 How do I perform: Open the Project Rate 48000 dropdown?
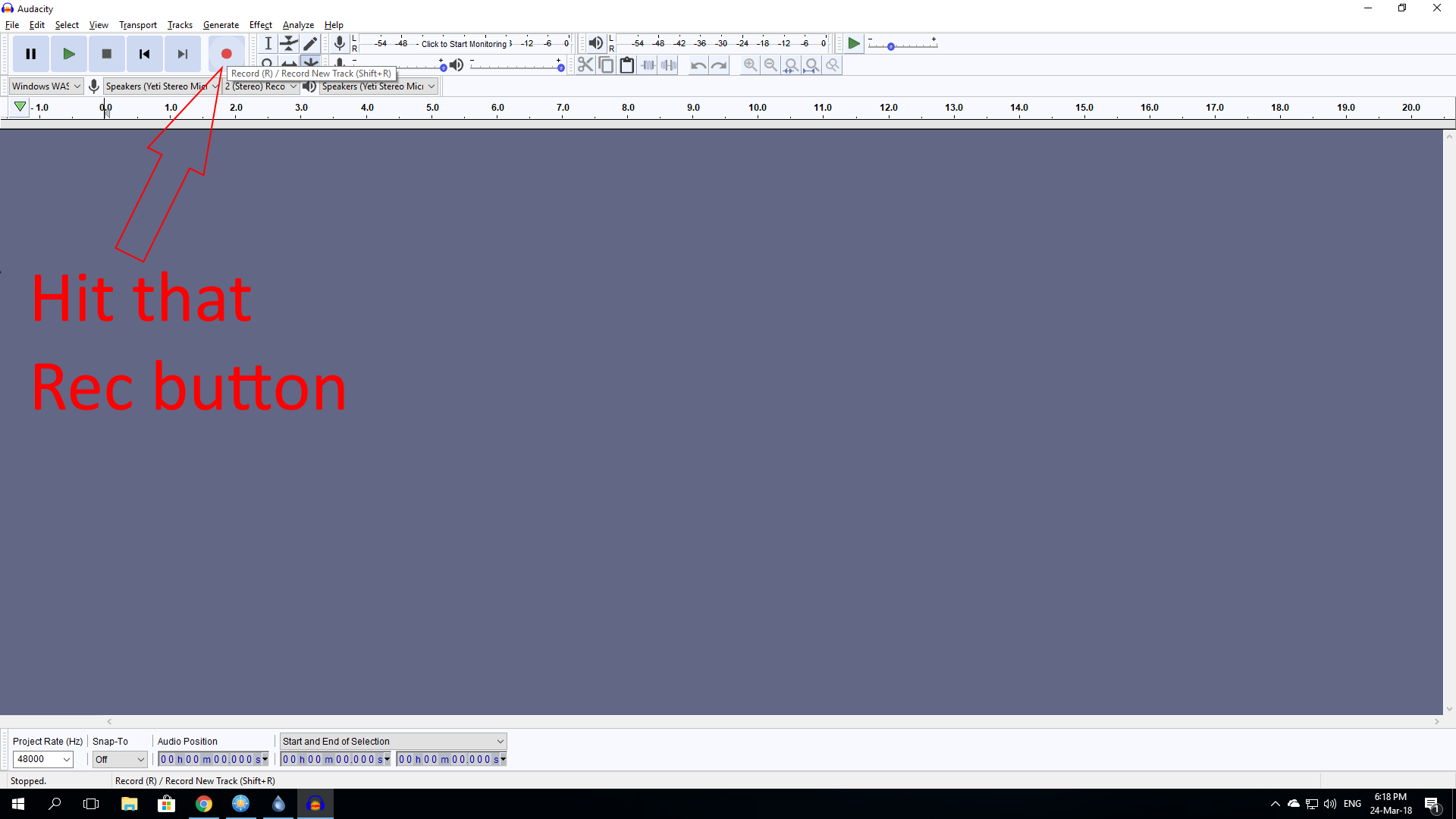42,759
